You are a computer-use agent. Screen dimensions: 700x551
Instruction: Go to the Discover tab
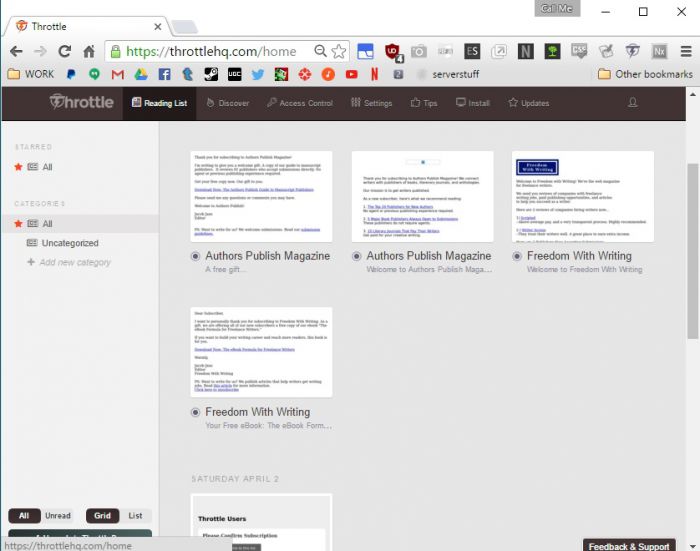(228, 103)
